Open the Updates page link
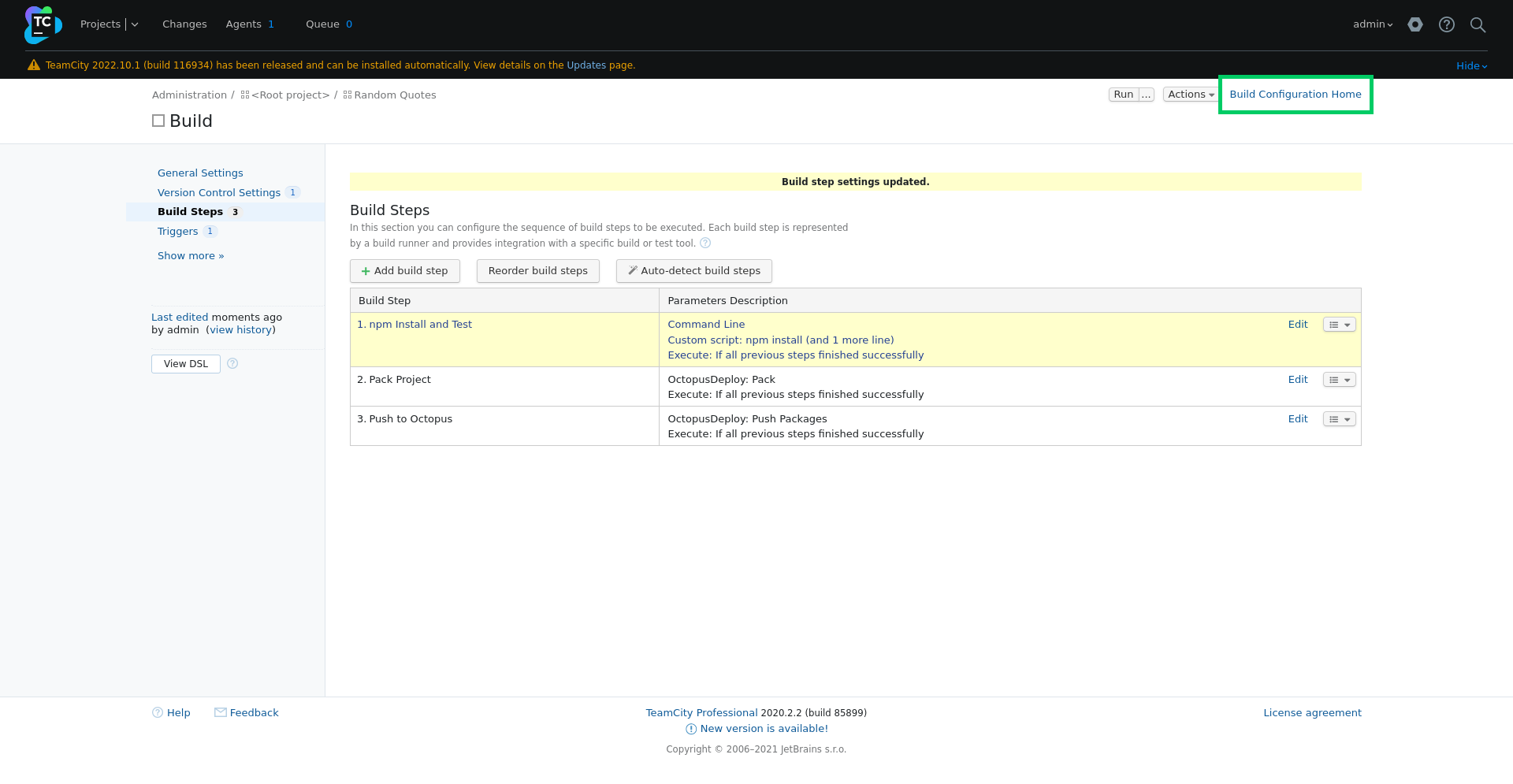Image resolution: width=1513 pixels, height=784 pixels. (x=586, y=65)
